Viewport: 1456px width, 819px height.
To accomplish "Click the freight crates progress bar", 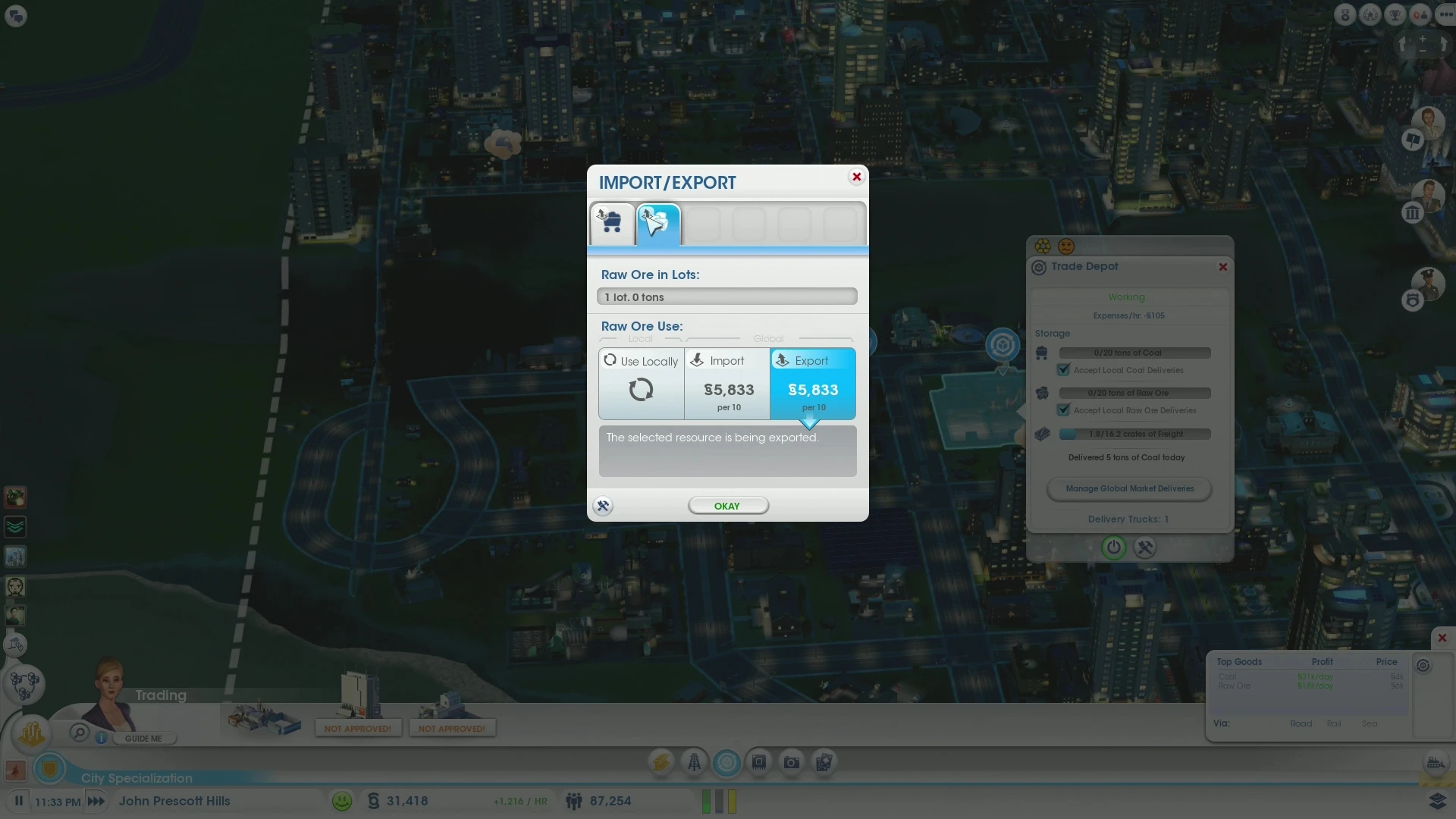I will (x=1134, y=434).
